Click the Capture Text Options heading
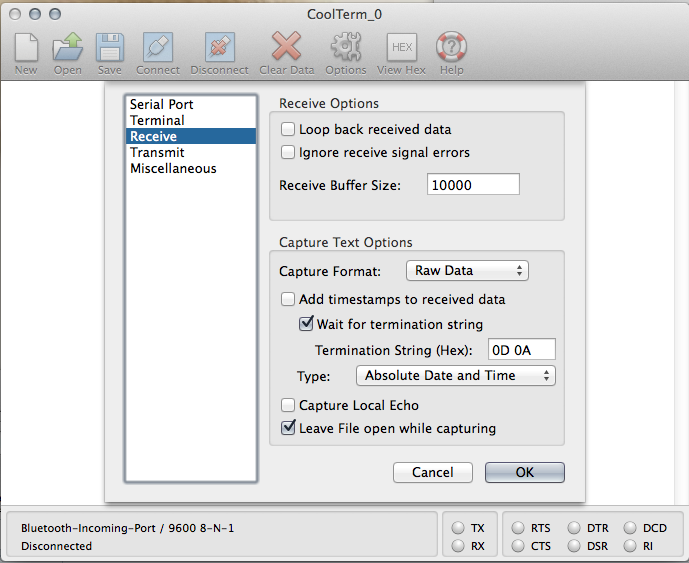The height and width of the screenshot is (563, 689). (x=345, y=242)
